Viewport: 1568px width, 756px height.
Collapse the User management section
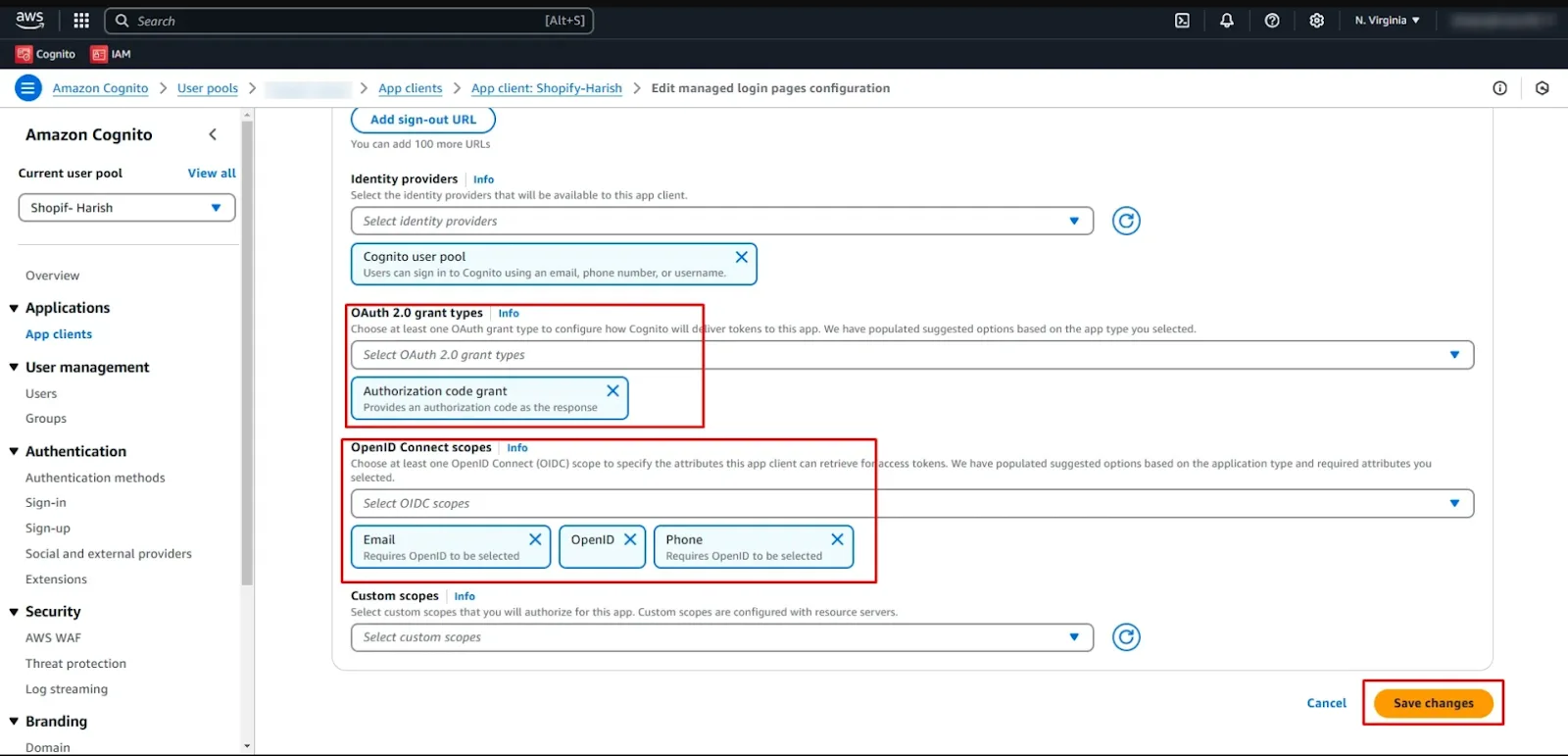(14, 368)
